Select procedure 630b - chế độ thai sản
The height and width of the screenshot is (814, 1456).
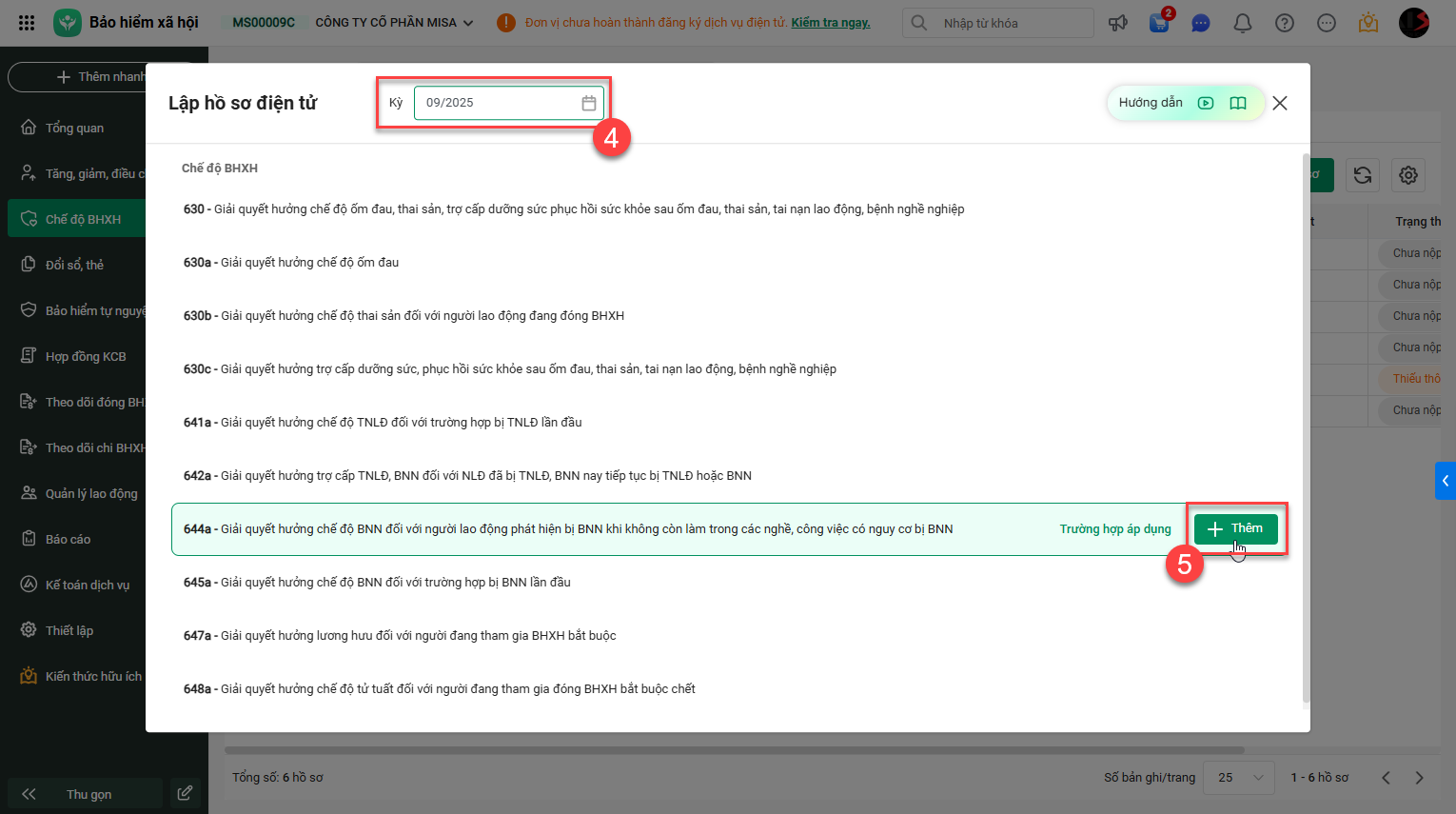730,316
